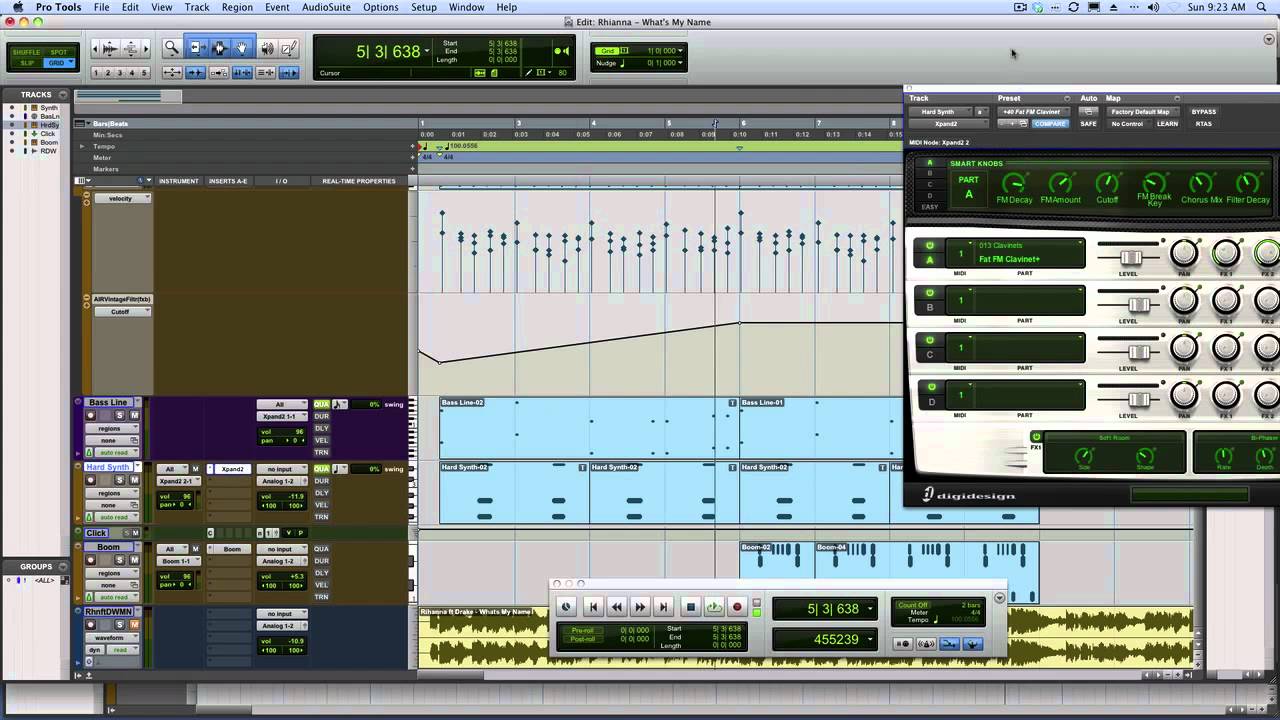Open Boom track output Analog 1-2 dropdown

(282, 561)
